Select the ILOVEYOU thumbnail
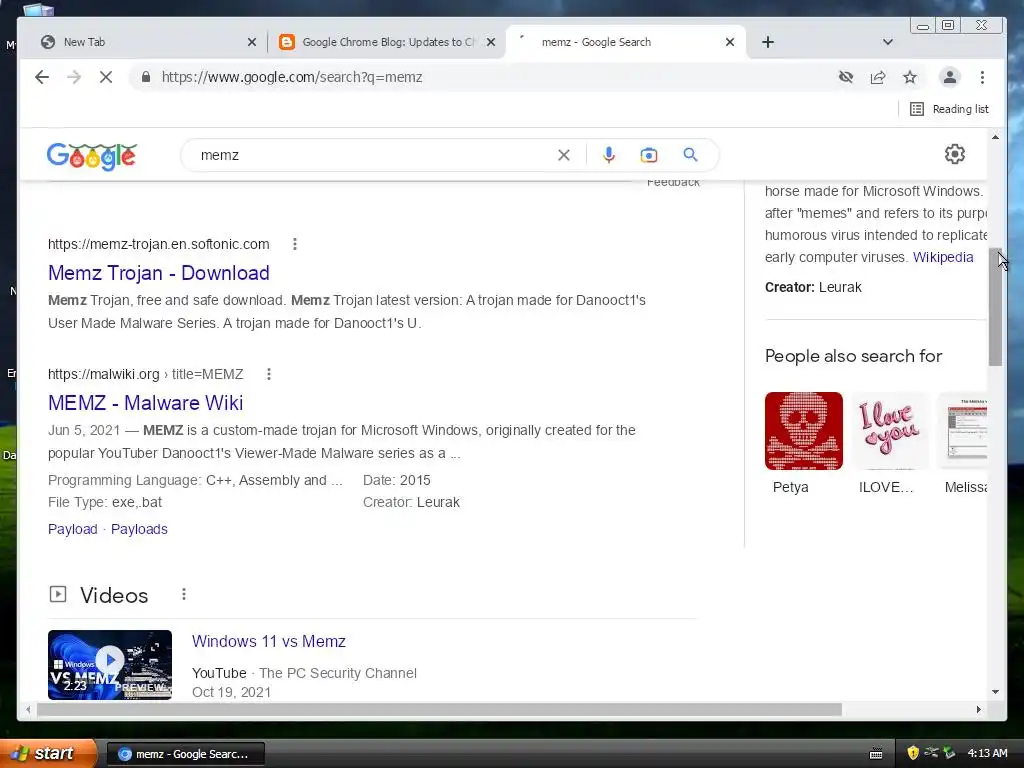This screenshot has height=768, width=1024. tap(889, 431)
